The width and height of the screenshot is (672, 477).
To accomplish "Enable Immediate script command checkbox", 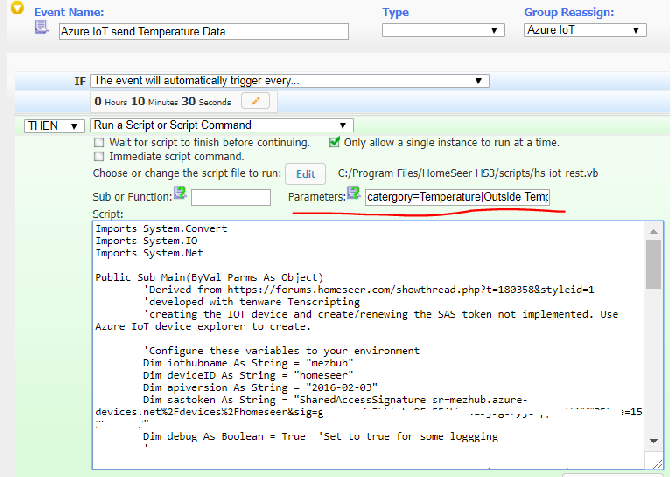I will (98, 156).
